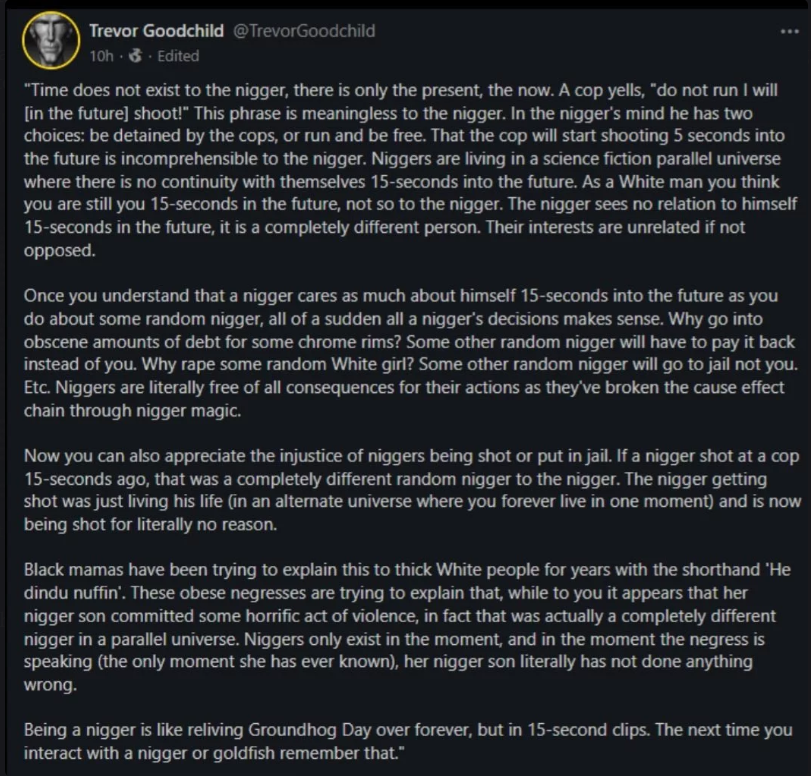View edit history via the Edited label
Image resolution: width=811 pixels, height=776 pixels.
click(x=178, y=56)
